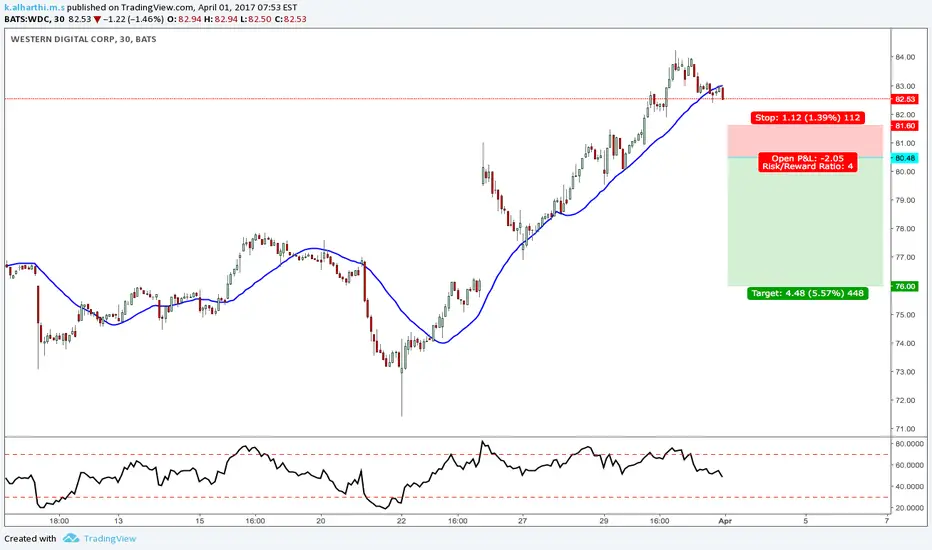This screenshot has width=932, height=550.
Task: Click the 71.00 price axis label
Action: point(905,429)
